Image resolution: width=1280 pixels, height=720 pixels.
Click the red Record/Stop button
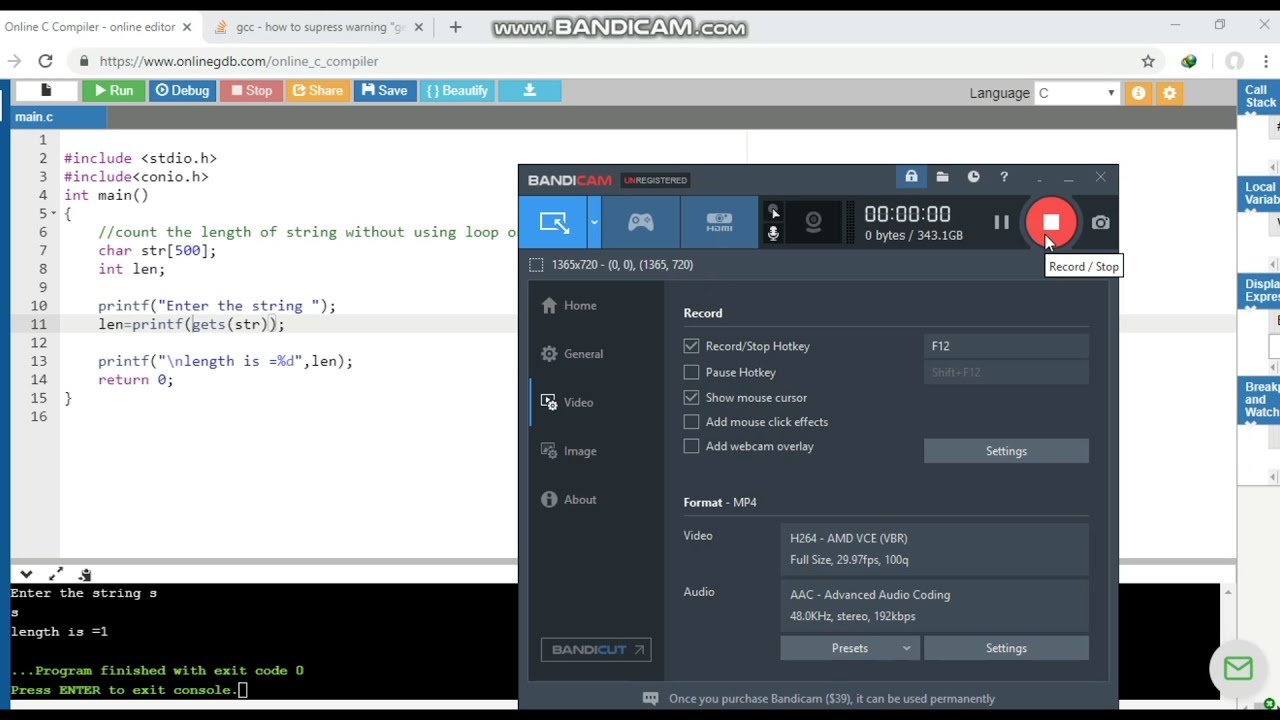1051,222
